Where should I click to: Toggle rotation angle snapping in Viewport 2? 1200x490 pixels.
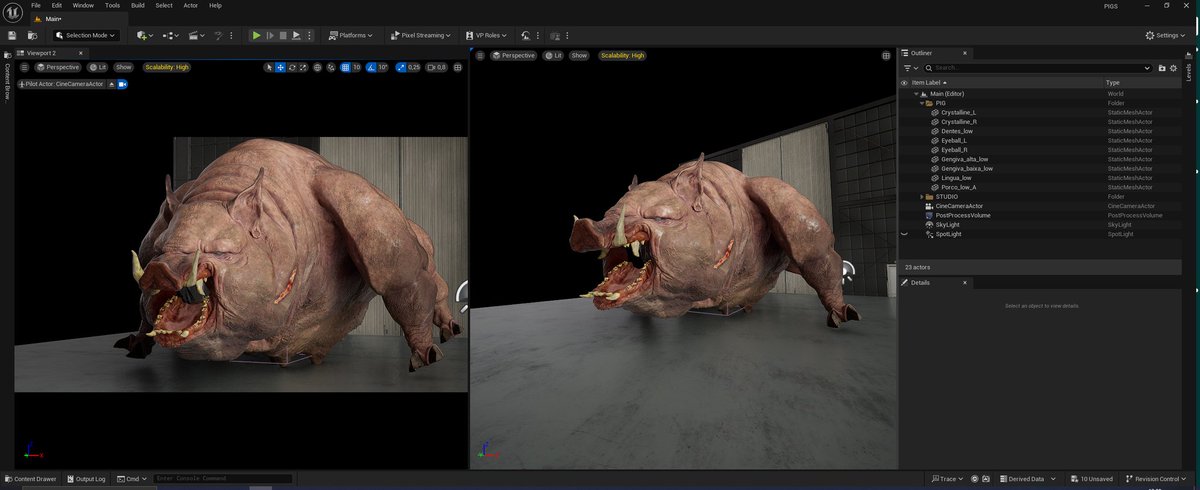[x=371, y=67]
